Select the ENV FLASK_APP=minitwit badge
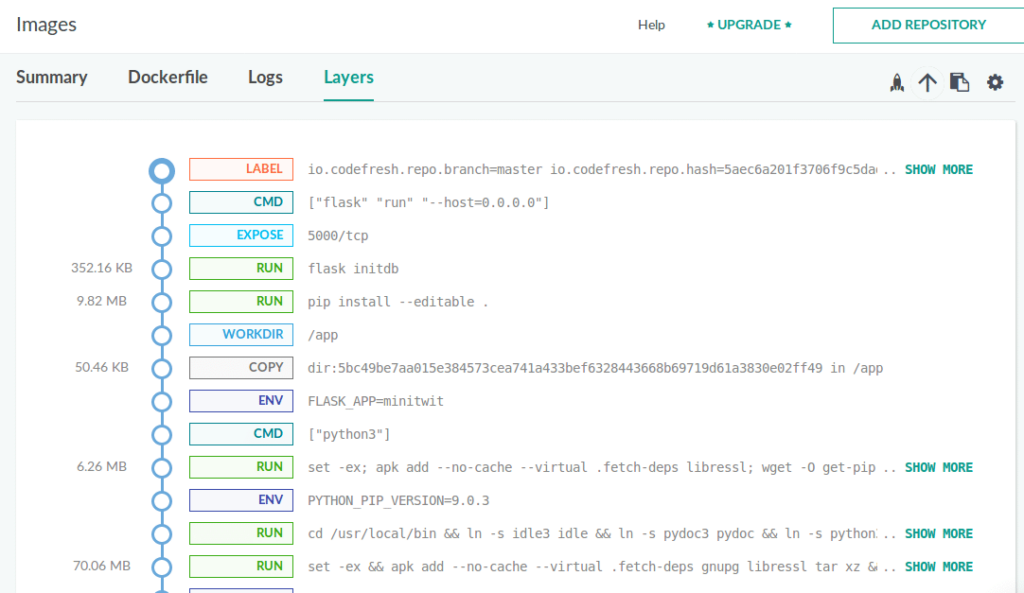 240,400
